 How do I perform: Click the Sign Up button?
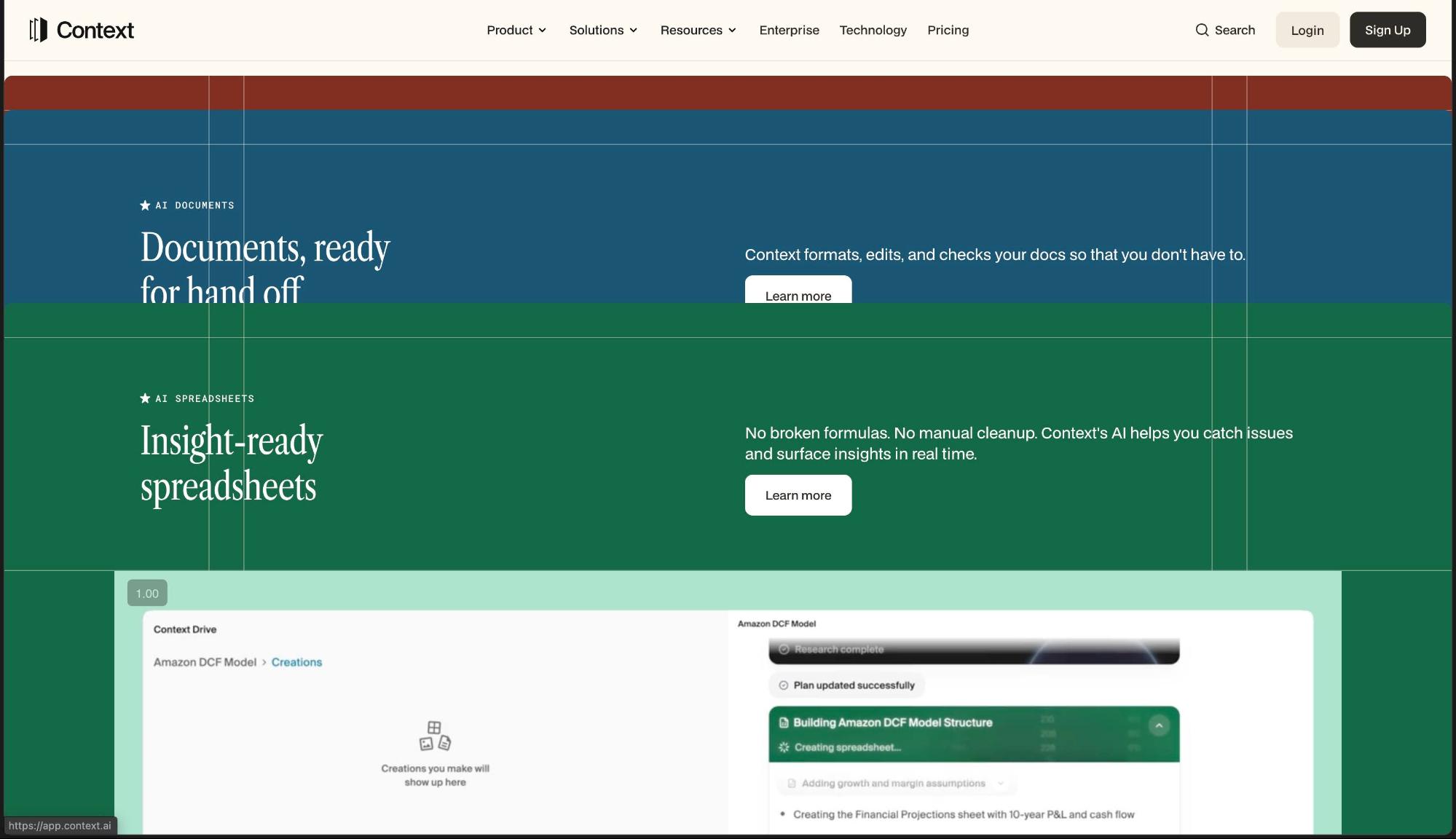(x=1387, y=30)
